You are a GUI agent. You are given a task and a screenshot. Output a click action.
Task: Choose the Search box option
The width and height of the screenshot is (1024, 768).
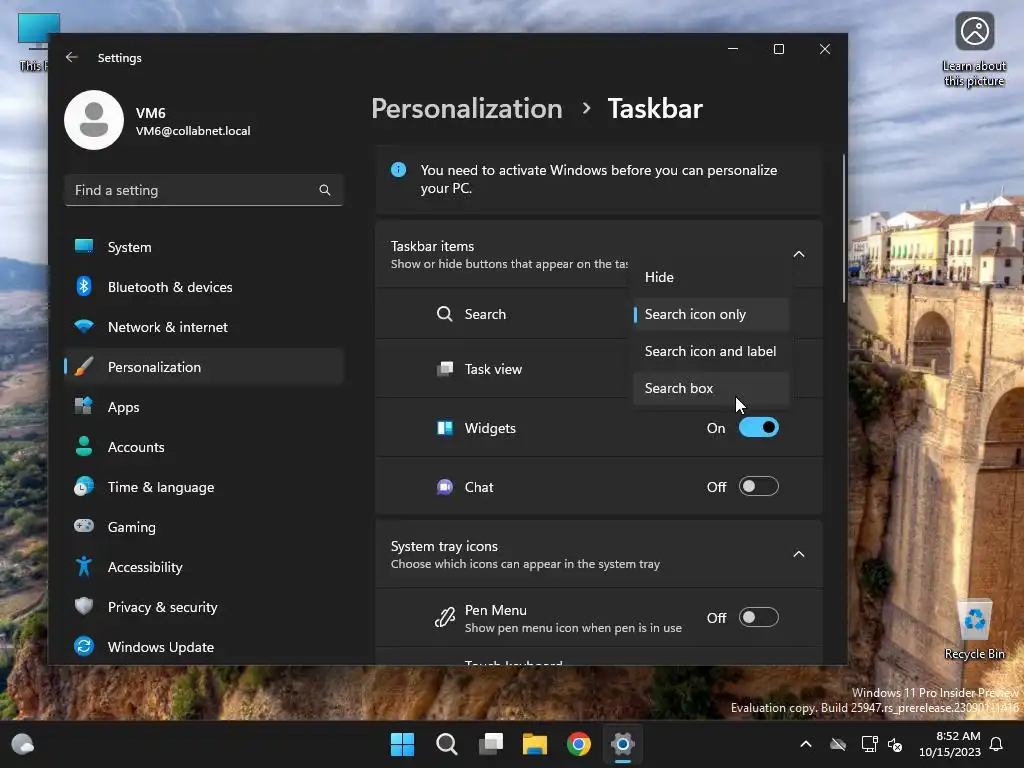click(x=711, y=388)
